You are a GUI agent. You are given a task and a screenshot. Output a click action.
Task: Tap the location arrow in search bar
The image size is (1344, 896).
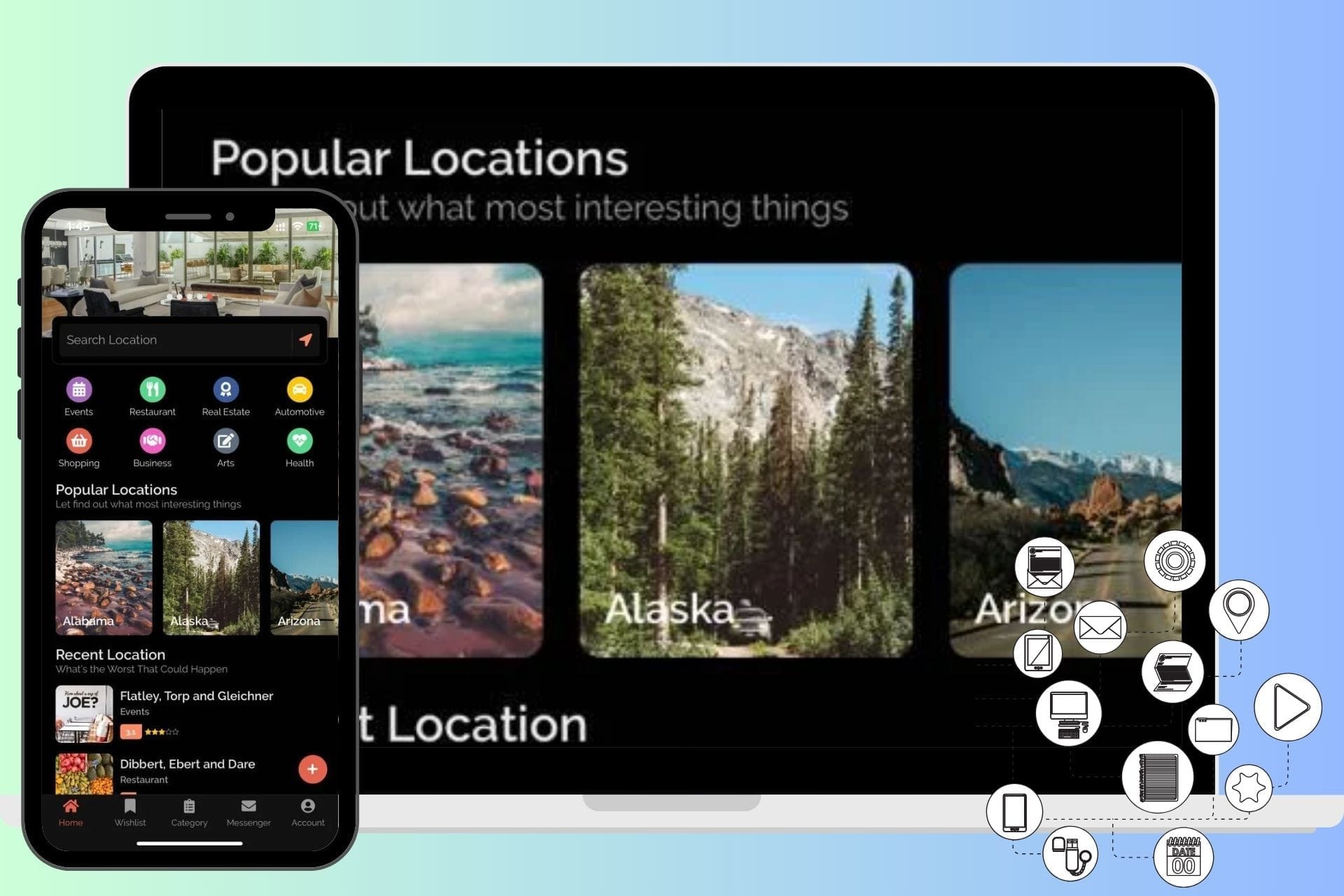click(306, 339)
